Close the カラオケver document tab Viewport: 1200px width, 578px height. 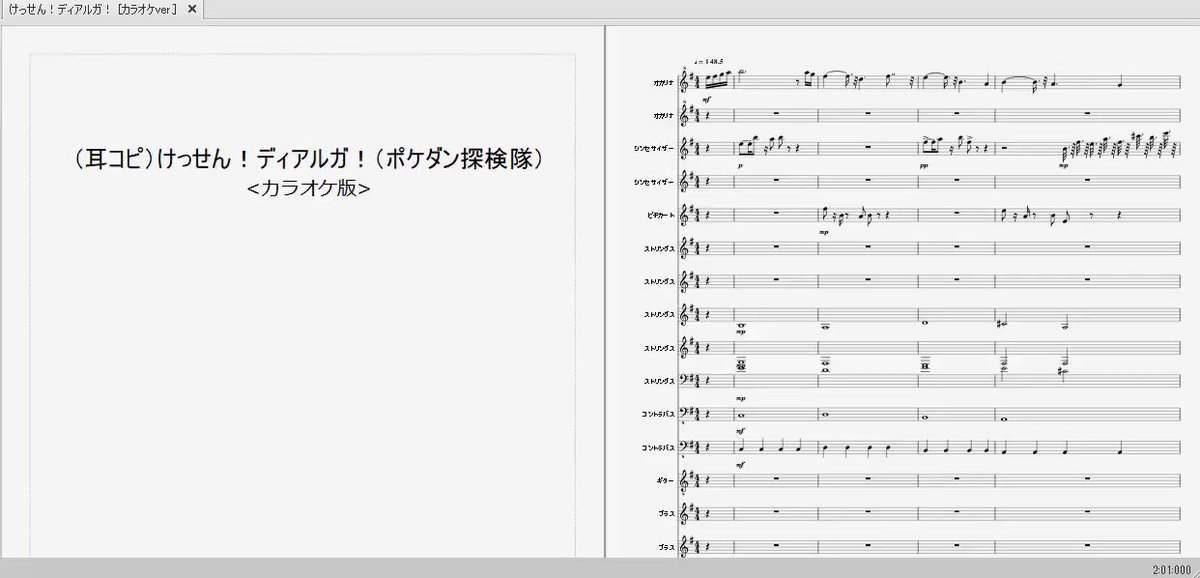pyautogui.click(x=192, y=9)
